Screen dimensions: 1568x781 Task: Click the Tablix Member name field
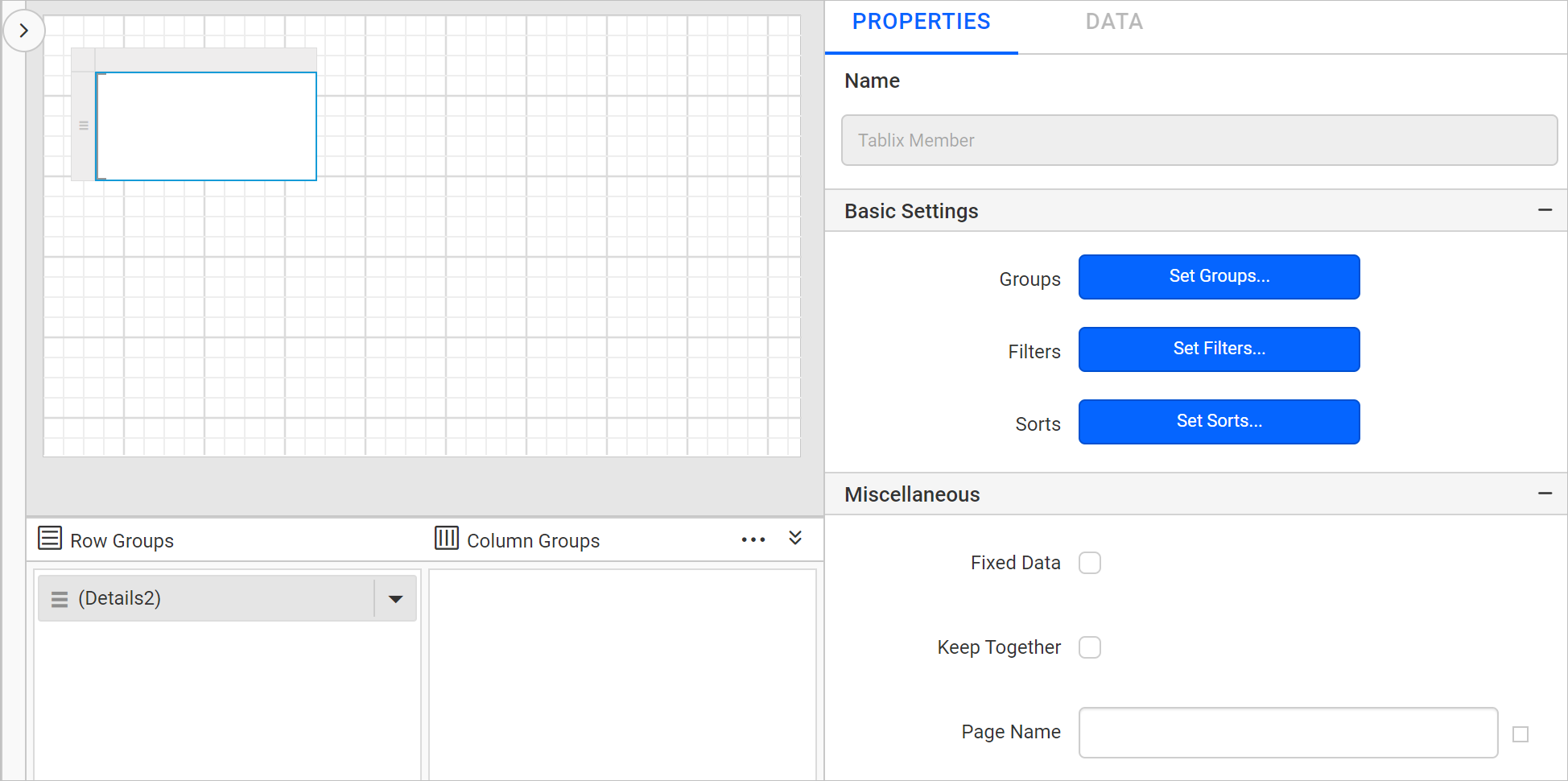pos(1199,140)
